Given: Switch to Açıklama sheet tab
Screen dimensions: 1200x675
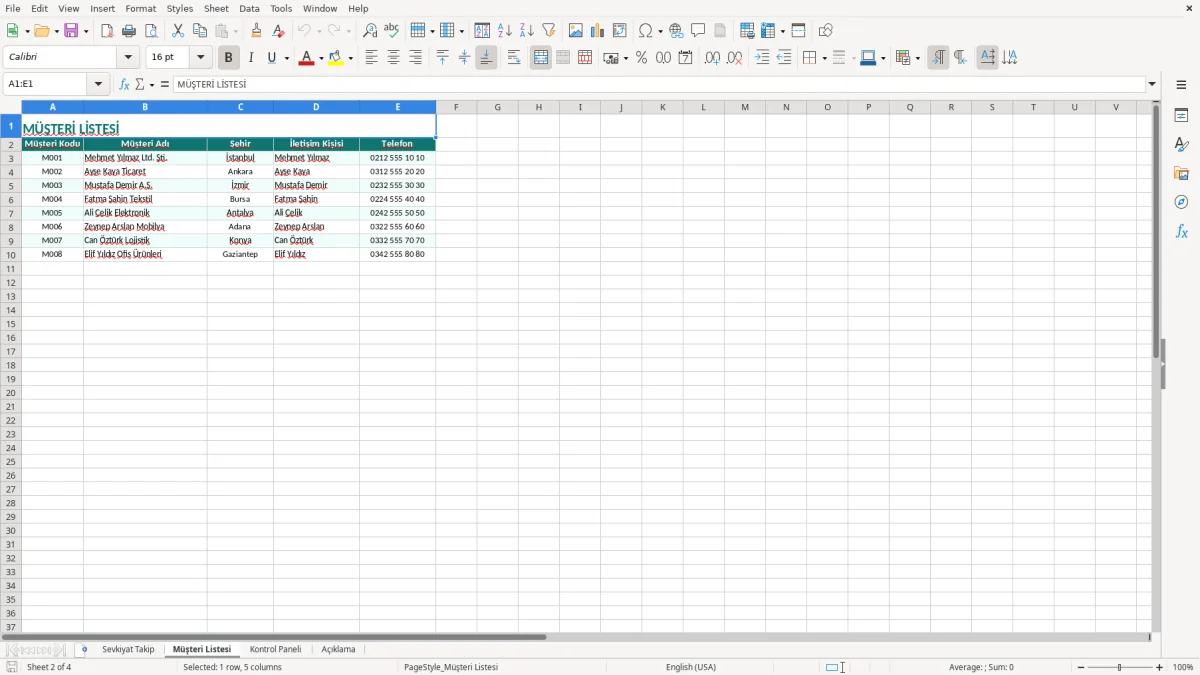Looking at the screenshot, I should [x=338, y=649].
